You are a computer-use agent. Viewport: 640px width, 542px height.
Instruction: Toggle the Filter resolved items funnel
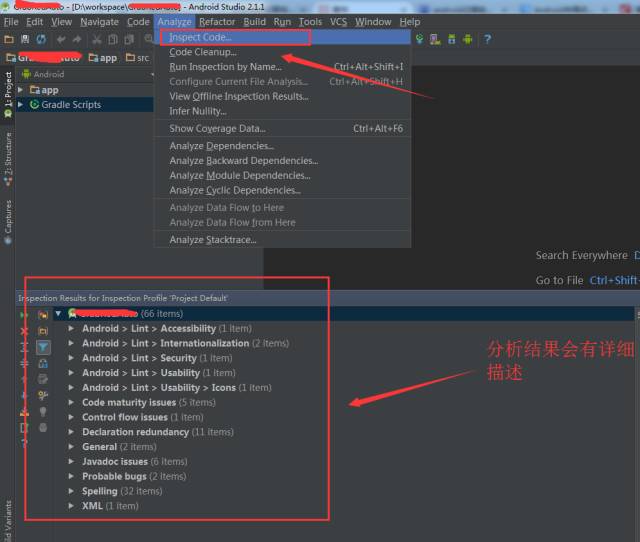click(x=43, y=347)
